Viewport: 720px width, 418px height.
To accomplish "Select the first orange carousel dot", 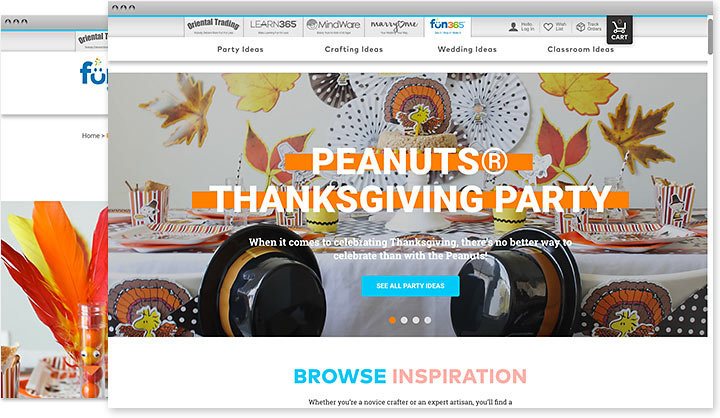I will tap(392, 320).
